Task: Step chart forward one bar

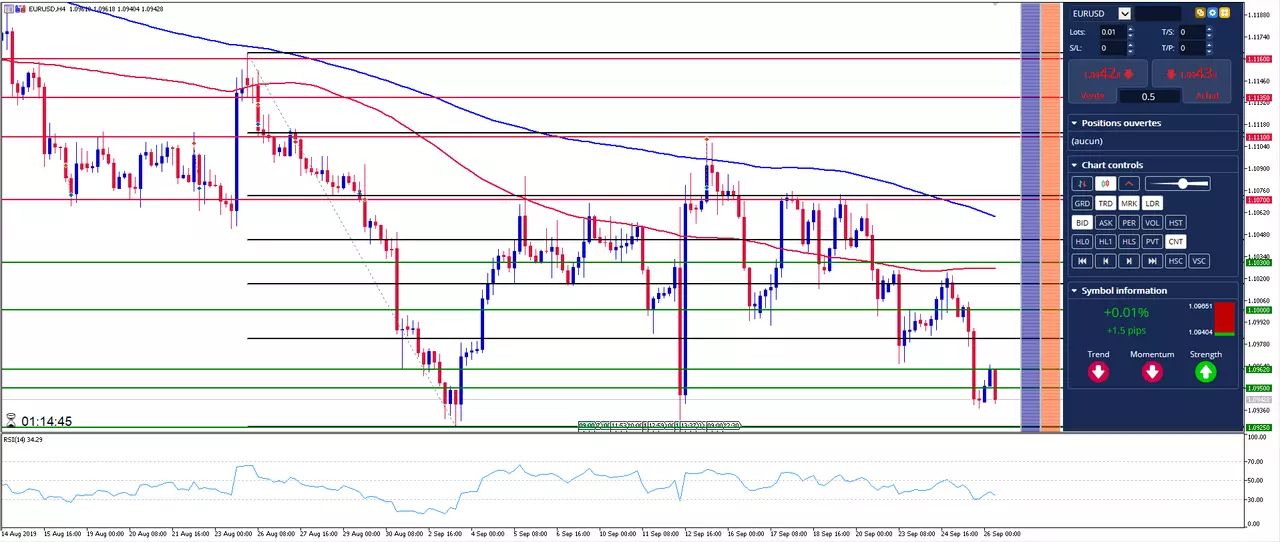Action: [1129, 261]
